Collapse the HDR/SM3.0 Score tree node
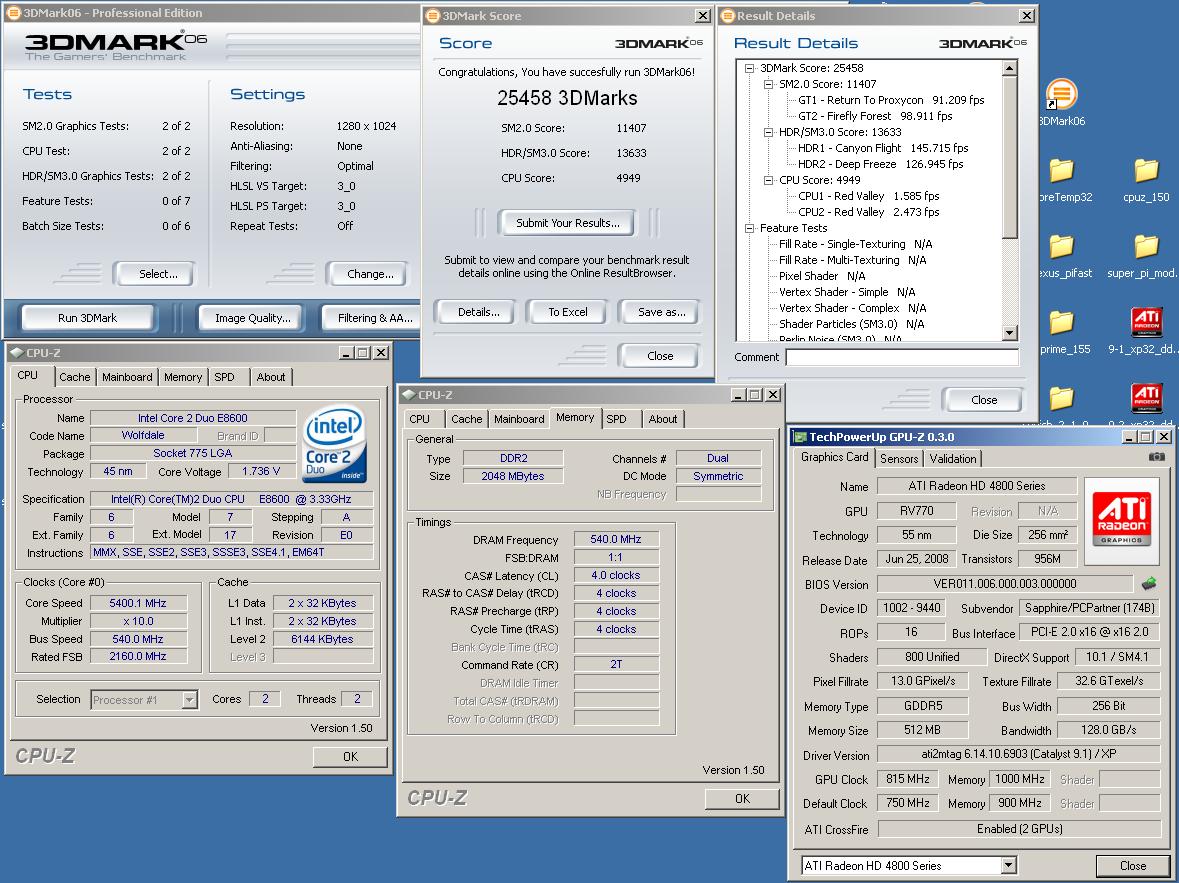Screen dimensions: 1179x883 768,132
